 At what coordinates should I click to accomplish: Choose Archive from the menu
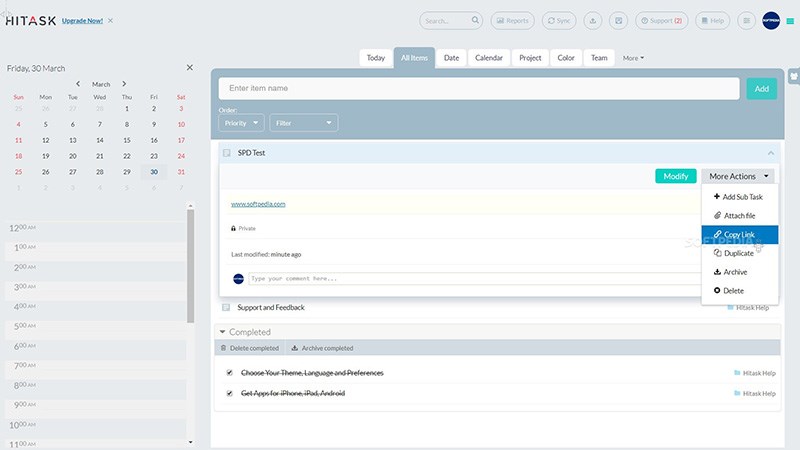739,272
